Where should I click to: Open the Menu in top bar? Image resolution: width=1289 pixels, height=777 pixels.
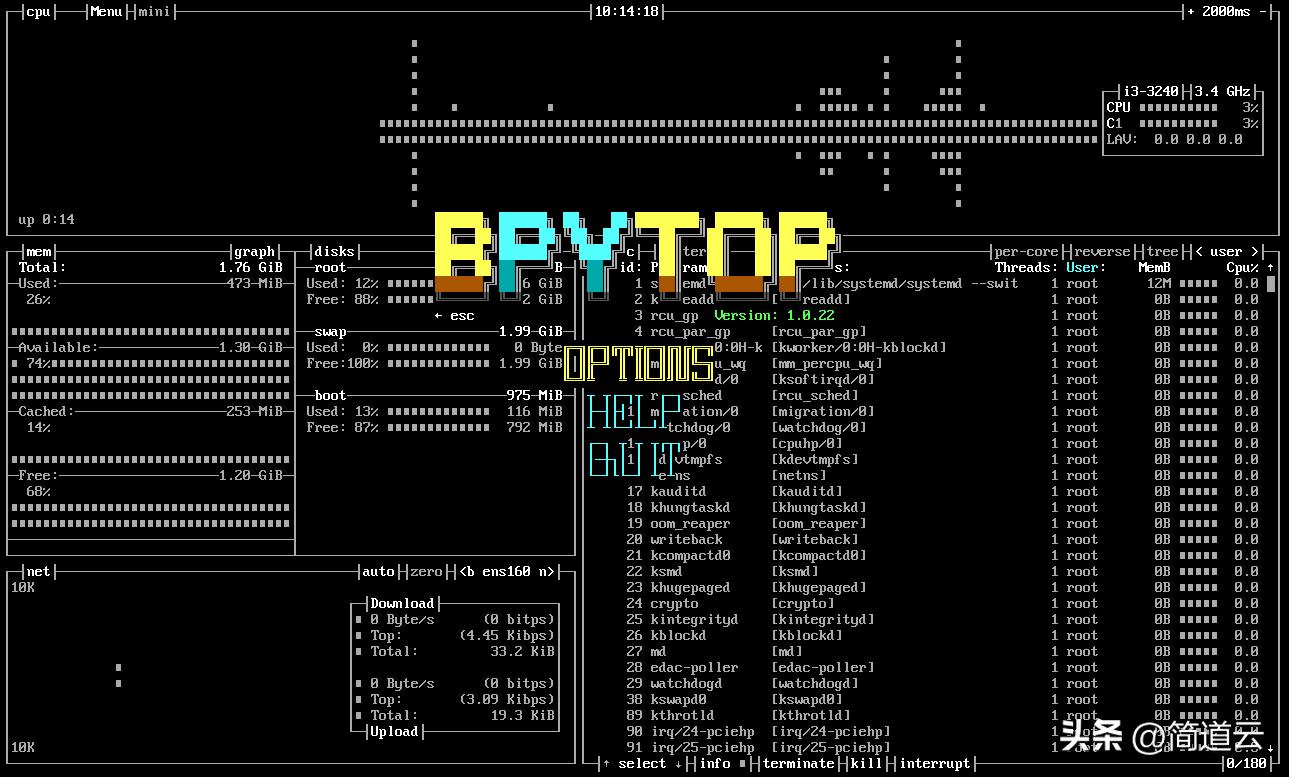pyautogui.click(x=106, y=12)
